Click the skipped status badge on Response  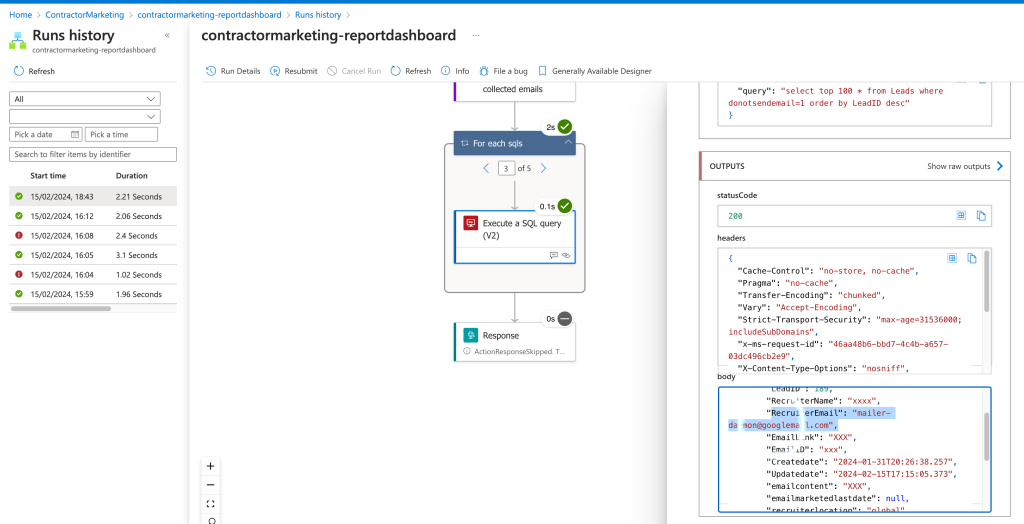tap(565, 319)
